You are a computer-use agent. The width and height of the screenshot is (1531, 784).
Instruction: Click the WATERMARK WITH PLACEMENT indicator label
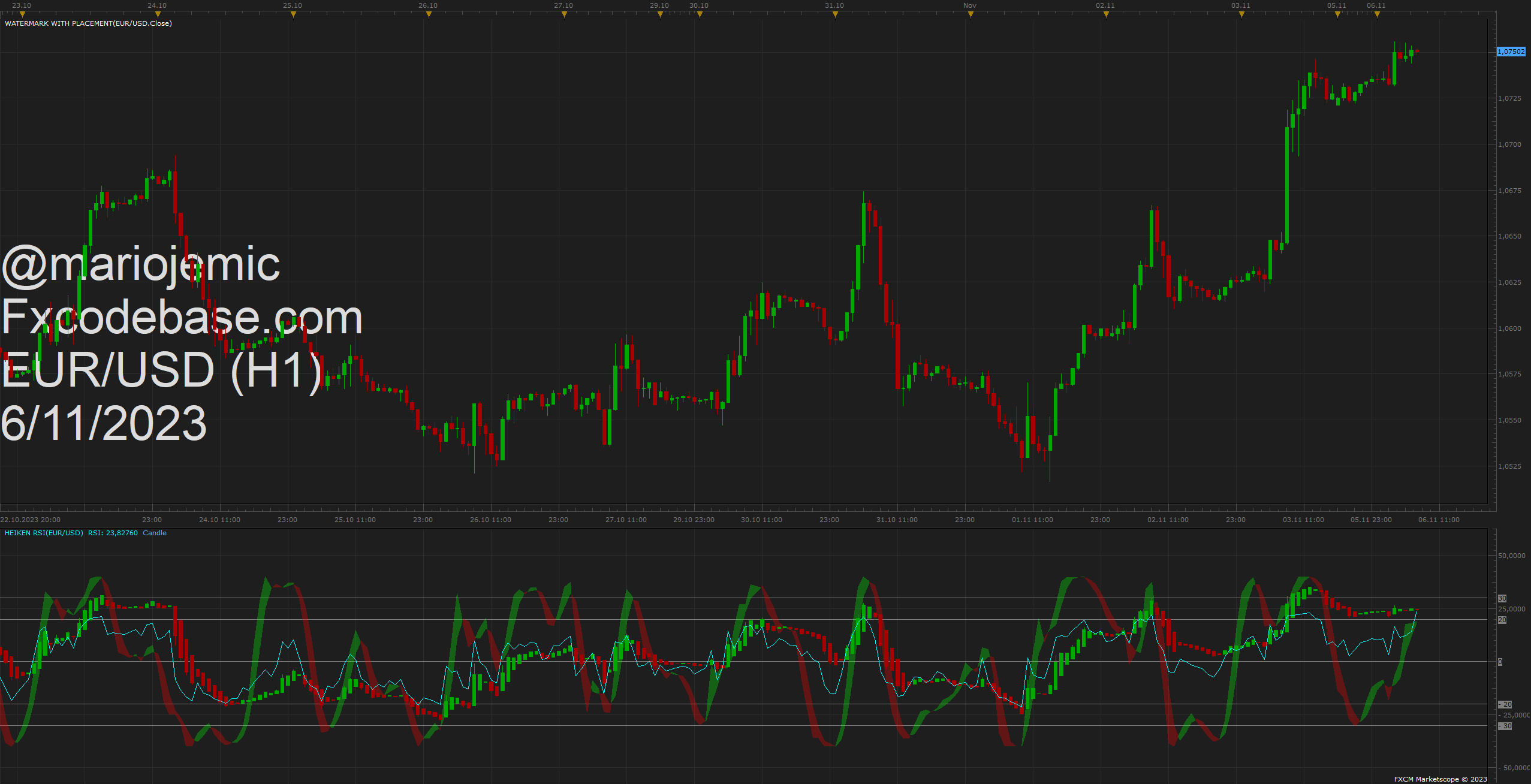[88, 23]
